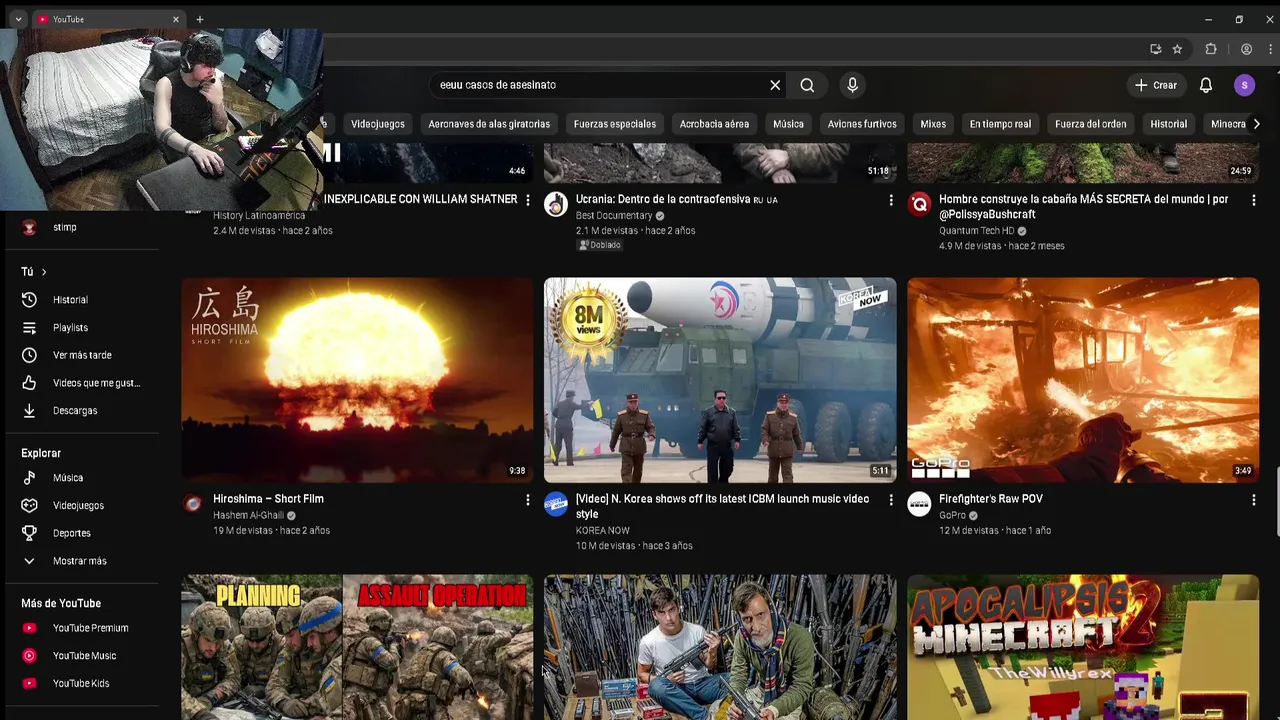
Task: Open options menu for Hiroshima Short Film
Action: pos(528,500)
